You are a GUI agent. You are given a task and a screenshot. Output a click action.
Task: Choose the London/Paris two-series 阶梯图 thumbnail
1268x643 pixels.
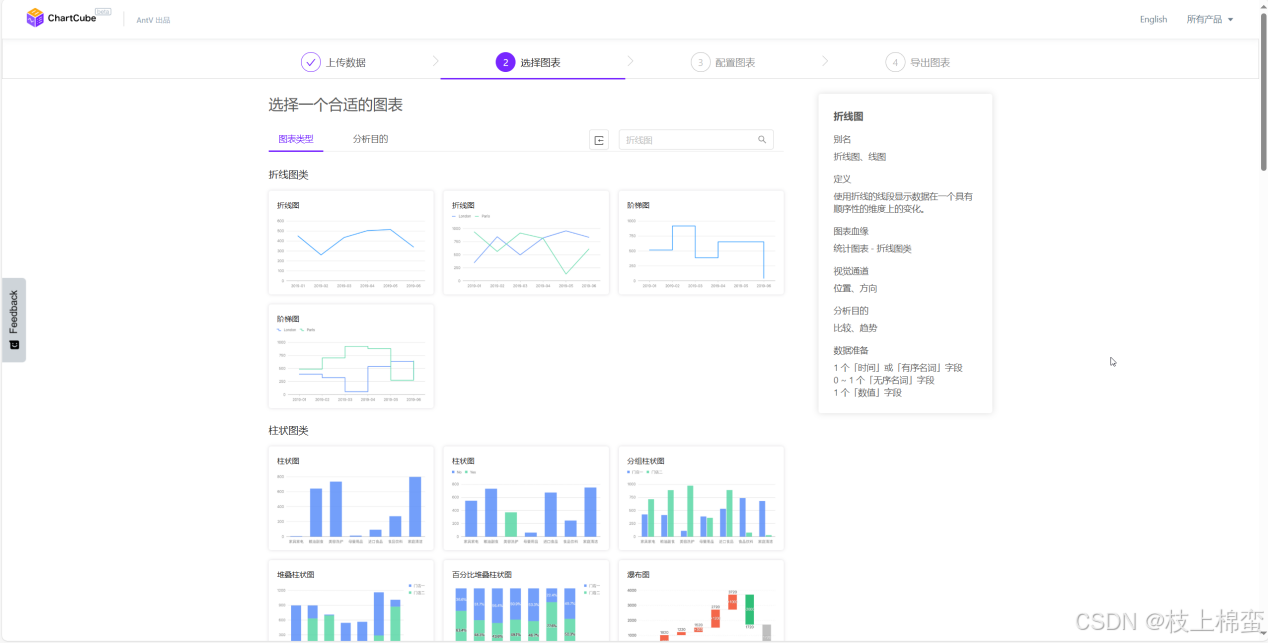coord(351,356)
